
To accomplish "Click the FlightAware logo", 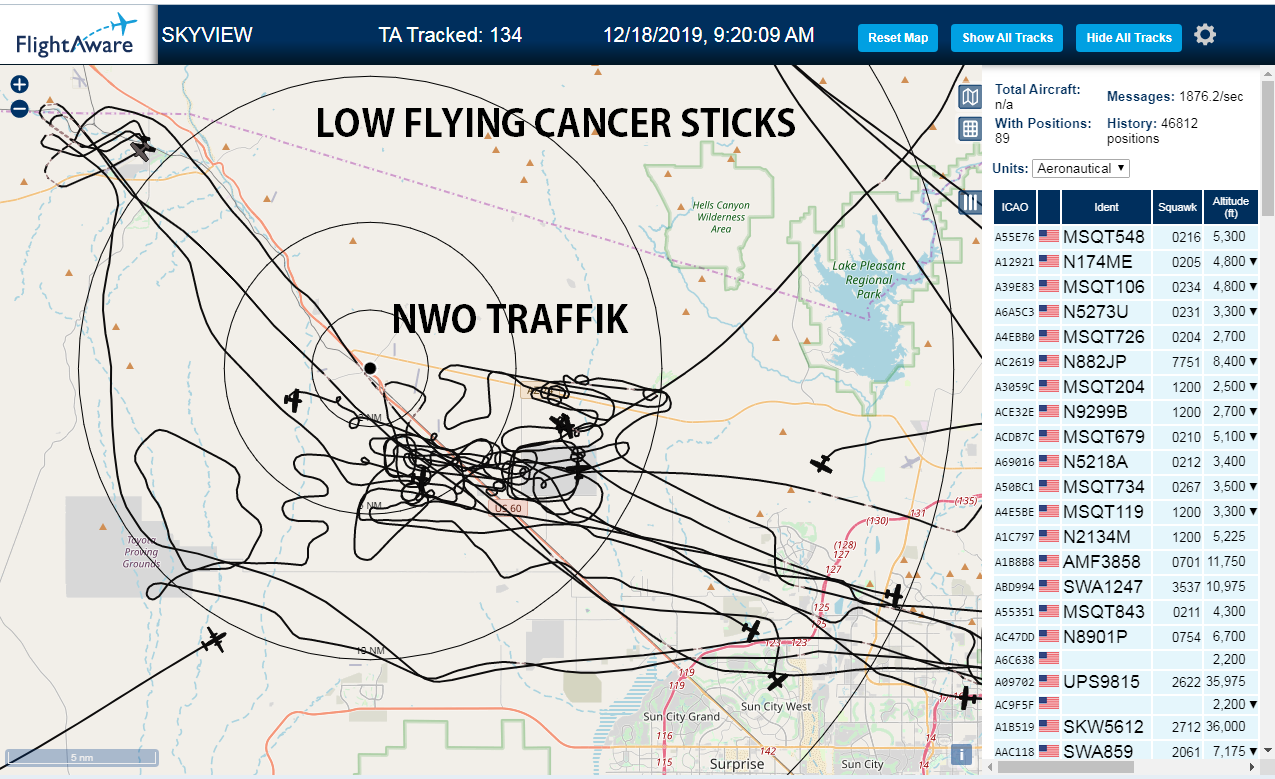I will click(x=77, y=35).
